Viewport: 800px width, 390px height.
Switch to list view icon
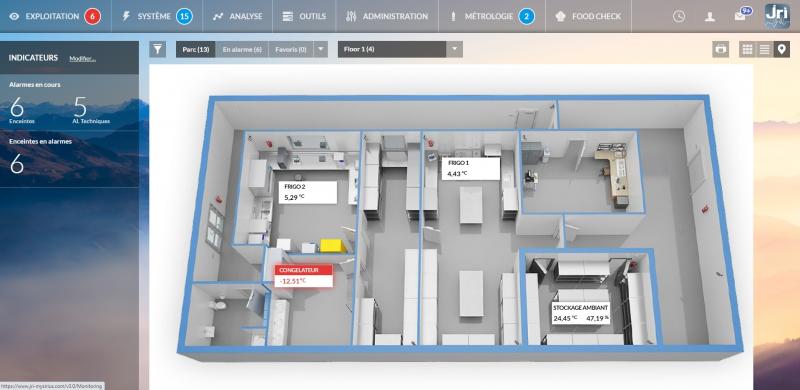tap(764, 50)
